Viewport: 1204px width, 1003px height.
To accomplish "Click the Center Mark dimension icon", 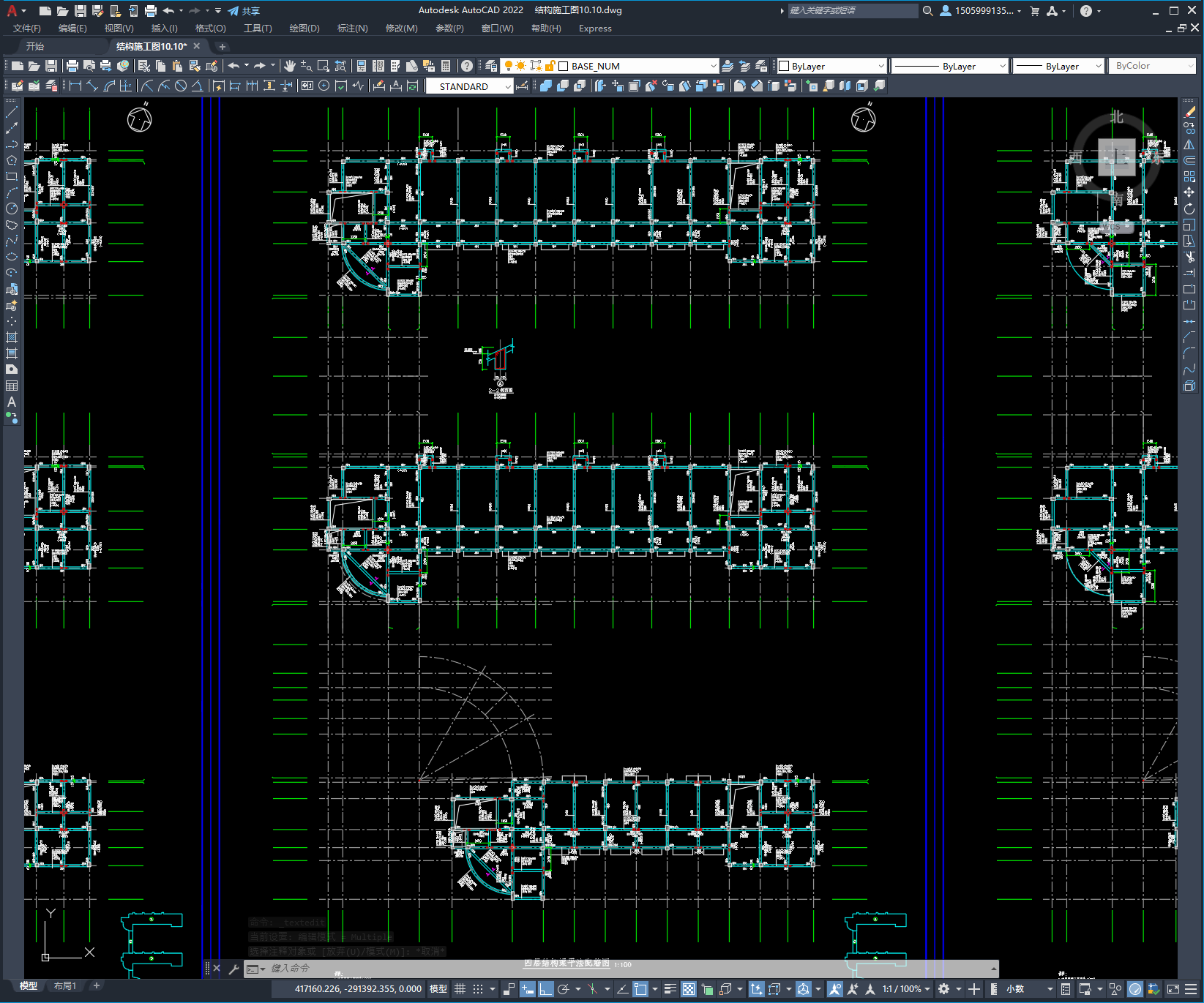I will [324, 86].
